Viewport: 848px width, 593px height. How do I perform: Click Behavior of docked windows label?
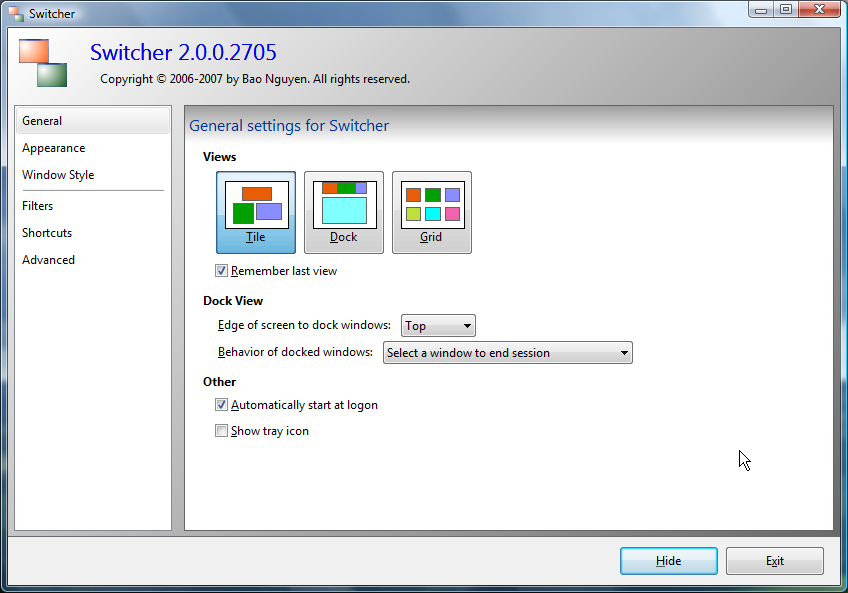295,352
